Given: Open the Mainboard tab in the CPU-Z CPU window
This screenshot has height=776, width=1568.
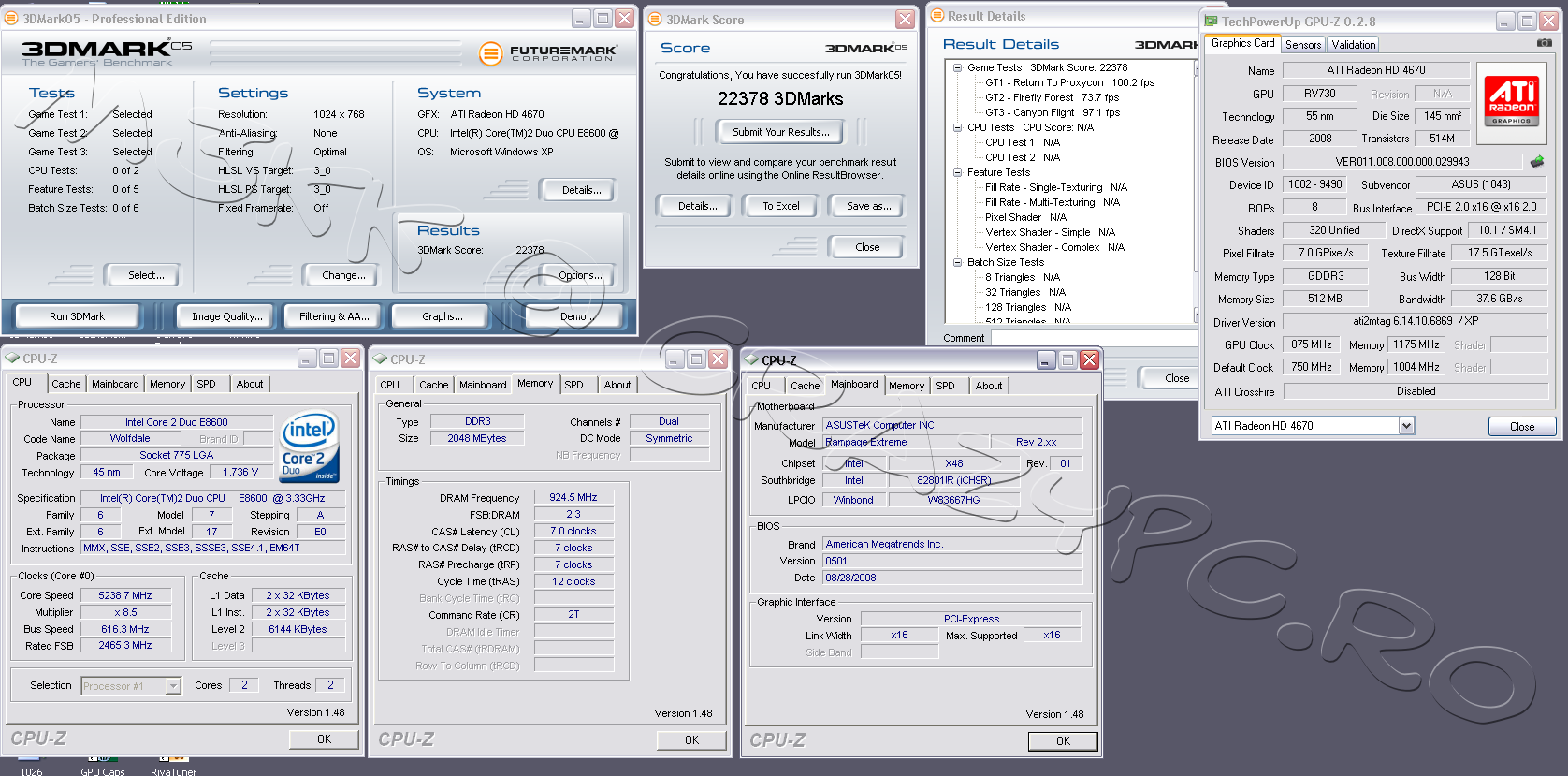Looking at the screenshot, I should coord(115,384).
